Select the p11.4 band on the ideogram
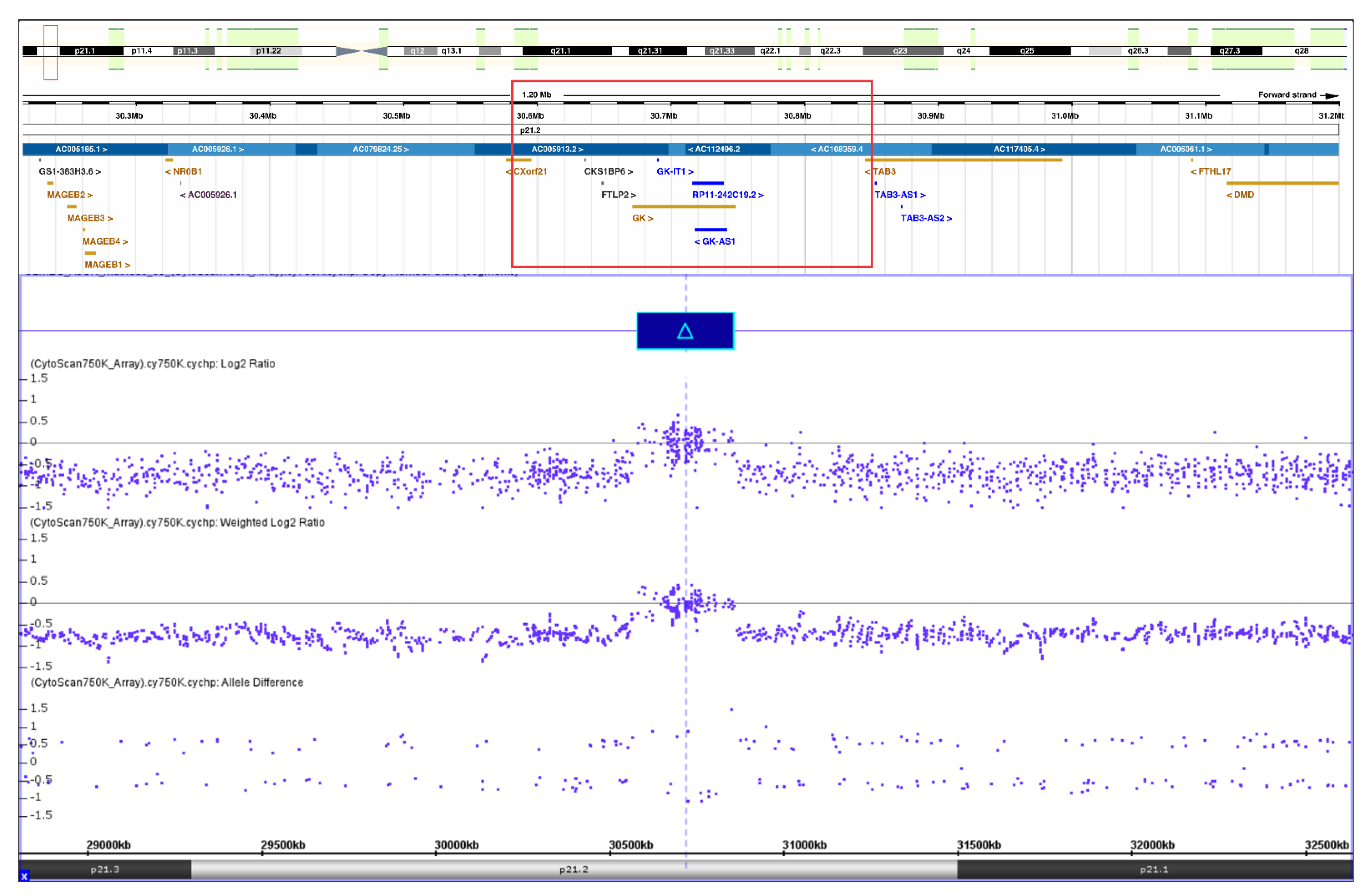Screen dimensions: 1364x896 point(148,51)
